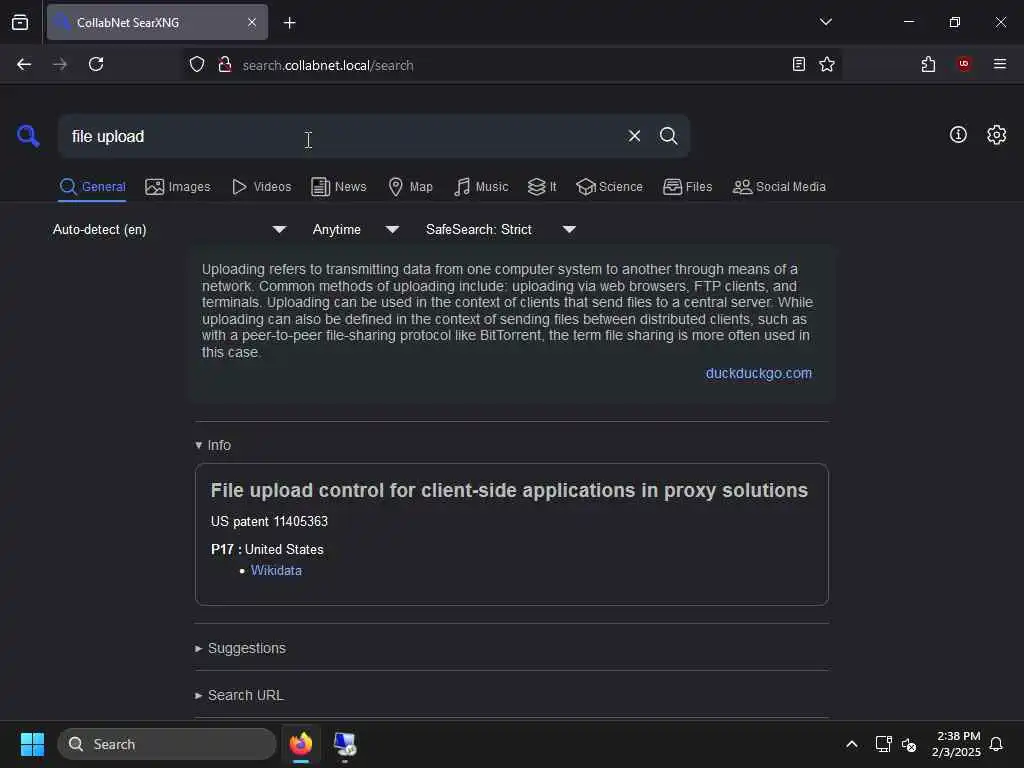Open the Windows Start menu
This screenshot has height=768, width=1024.
tap(32, 744)
